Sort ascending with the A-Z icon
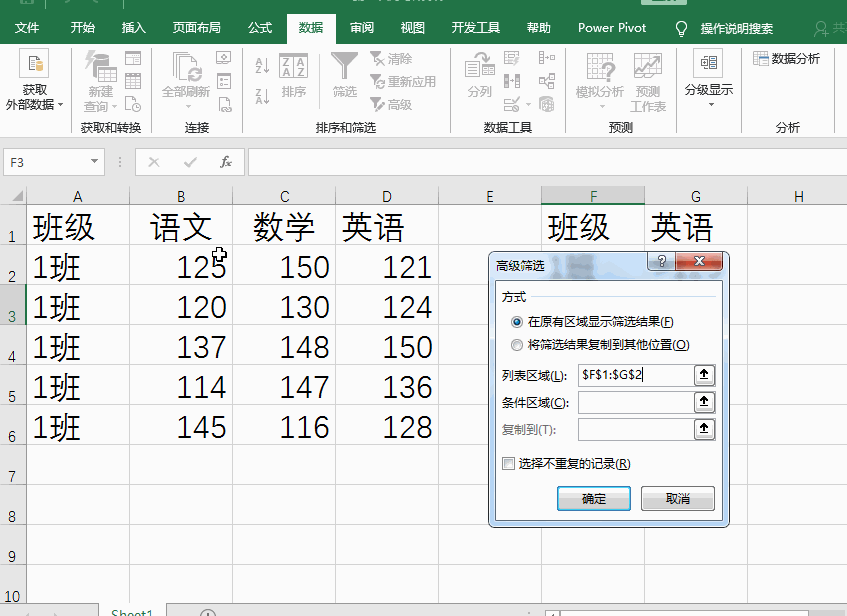The height and width of the screenshot is (616, 847). (x=262, y=66)
